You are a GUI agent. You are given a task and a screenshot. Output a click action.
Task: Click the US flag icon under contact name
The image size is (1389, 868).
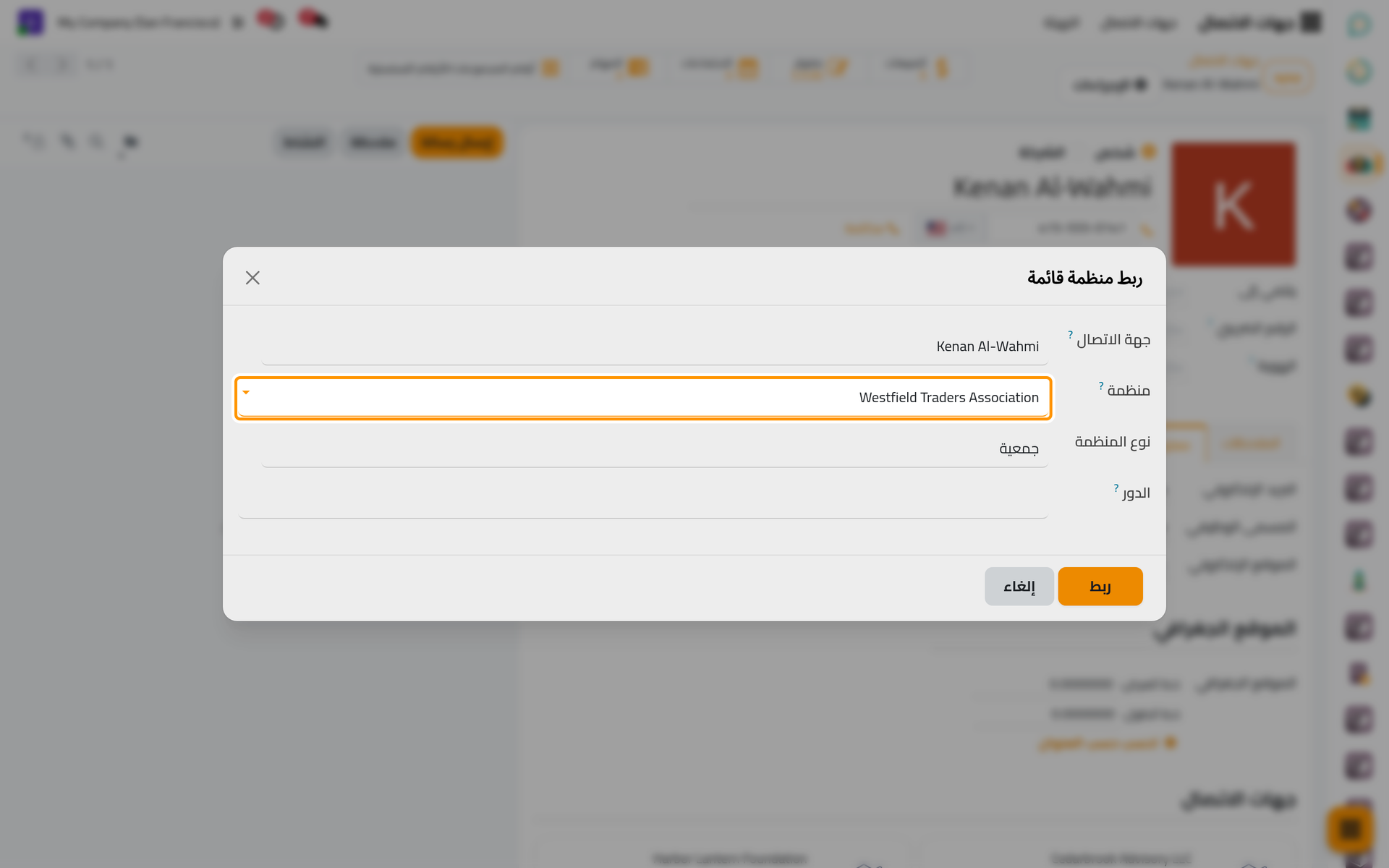936,229
